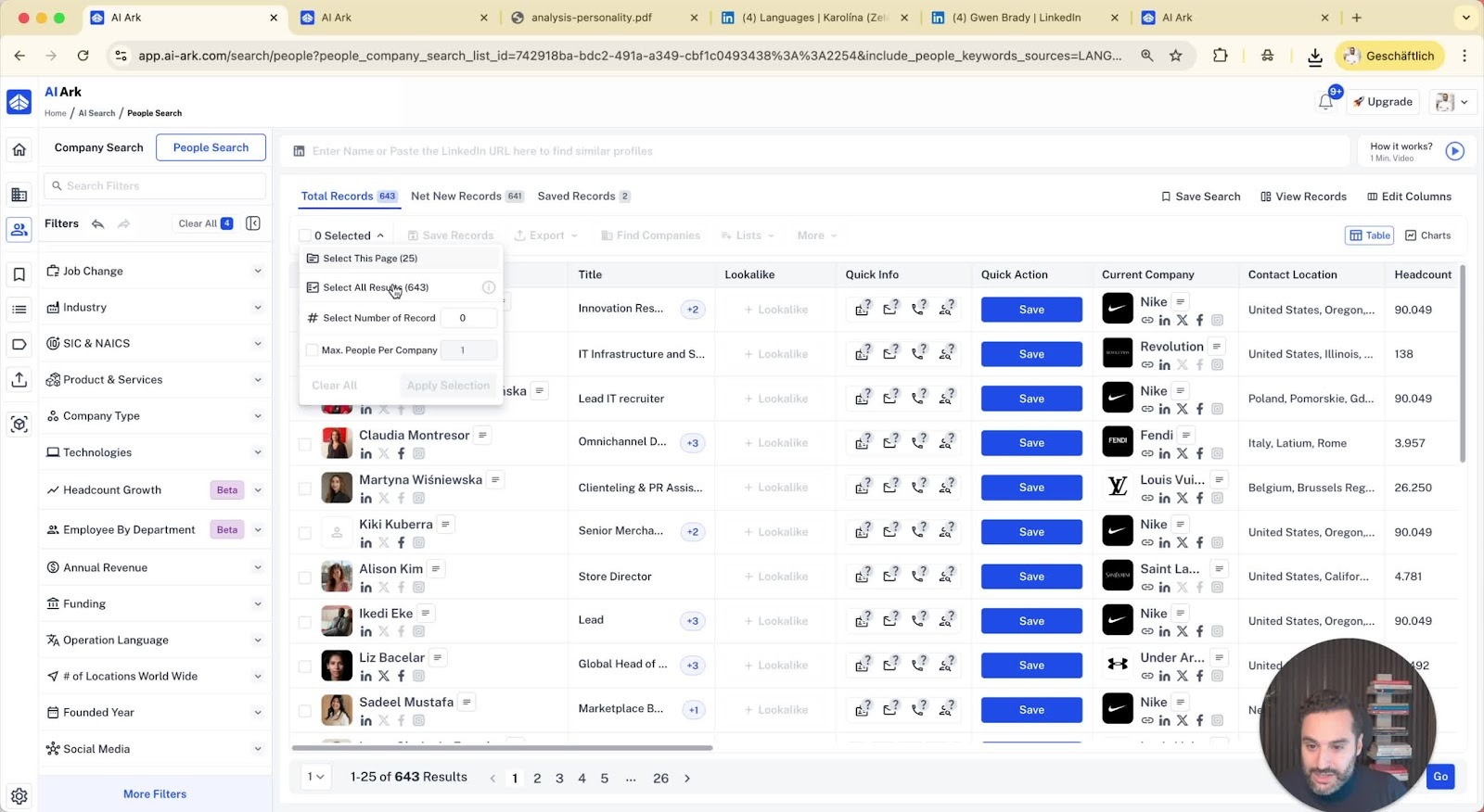Switch to Total Records tab
Screen dimensions: 1484x812
349,197
